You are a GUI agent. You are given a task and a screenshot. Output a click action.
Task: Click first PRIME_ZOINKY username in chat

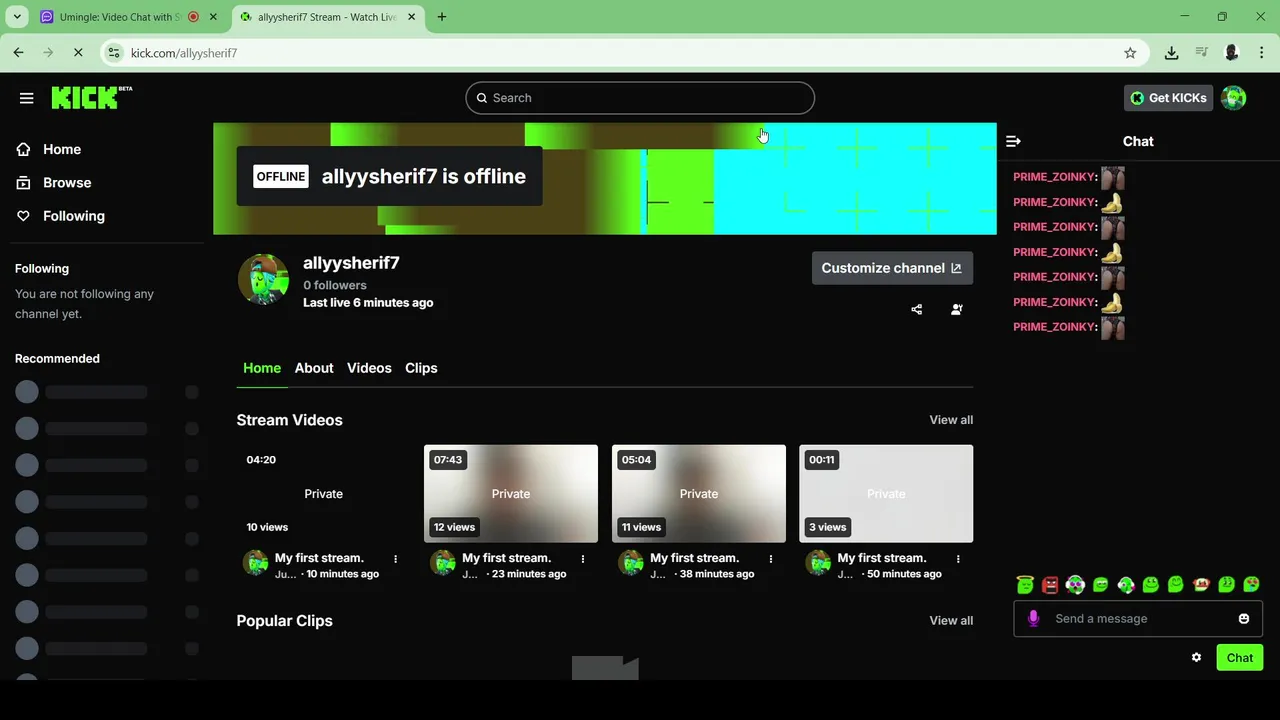coord(1055,177)
